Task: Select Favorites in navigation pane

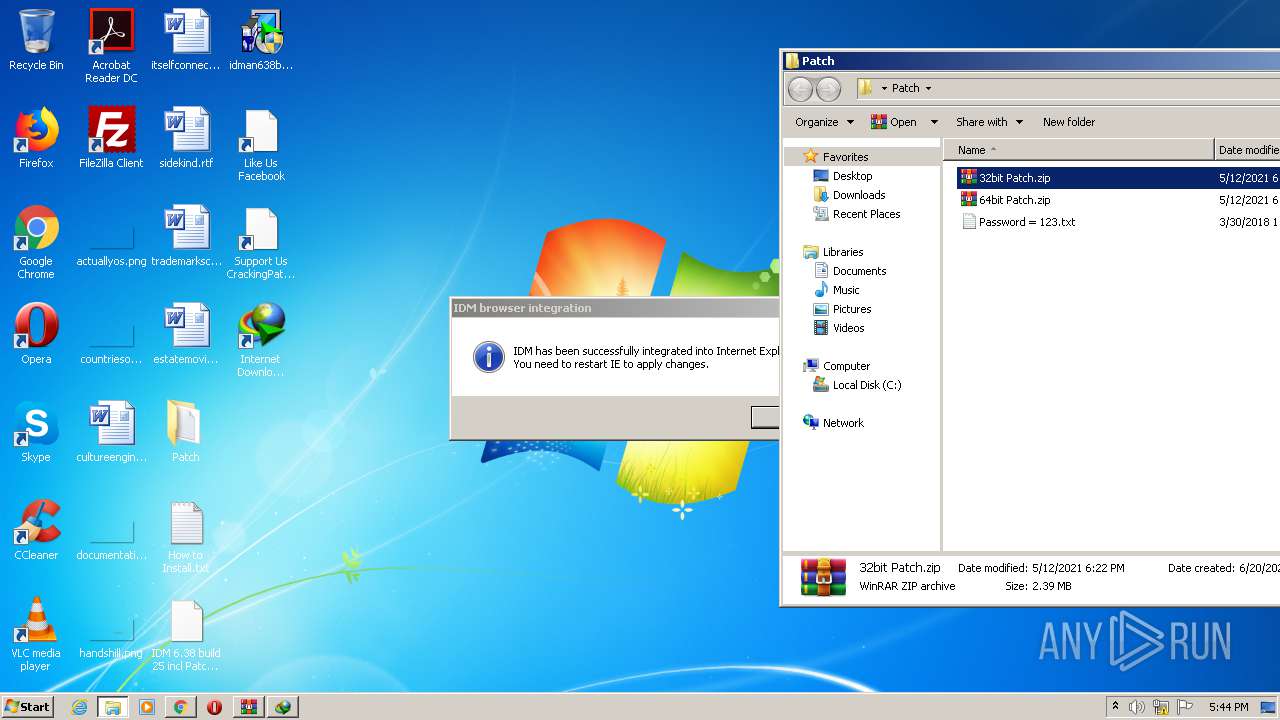Action: [x=845, y=157]
